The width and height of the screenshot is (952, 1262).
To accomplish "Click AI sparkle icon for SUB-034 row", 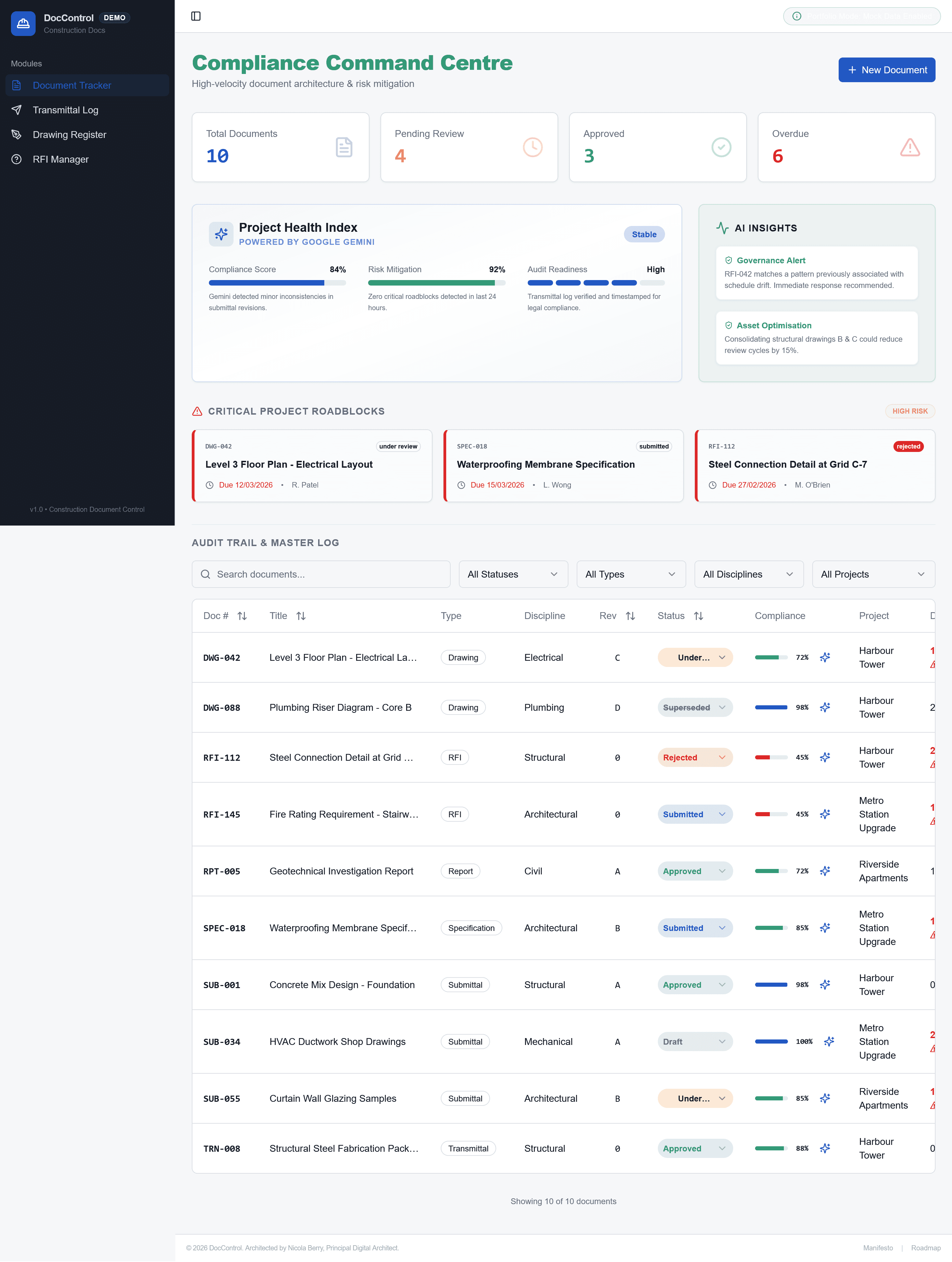I will tap(829, 1041).
